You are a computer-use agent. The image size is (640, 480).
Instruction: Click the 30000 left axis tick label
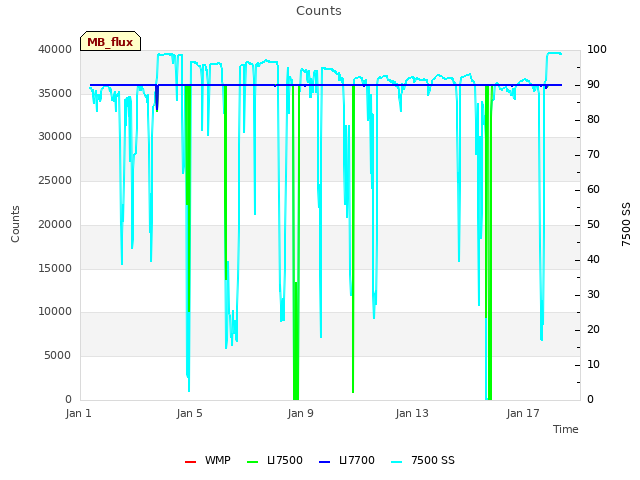point(55,136)
